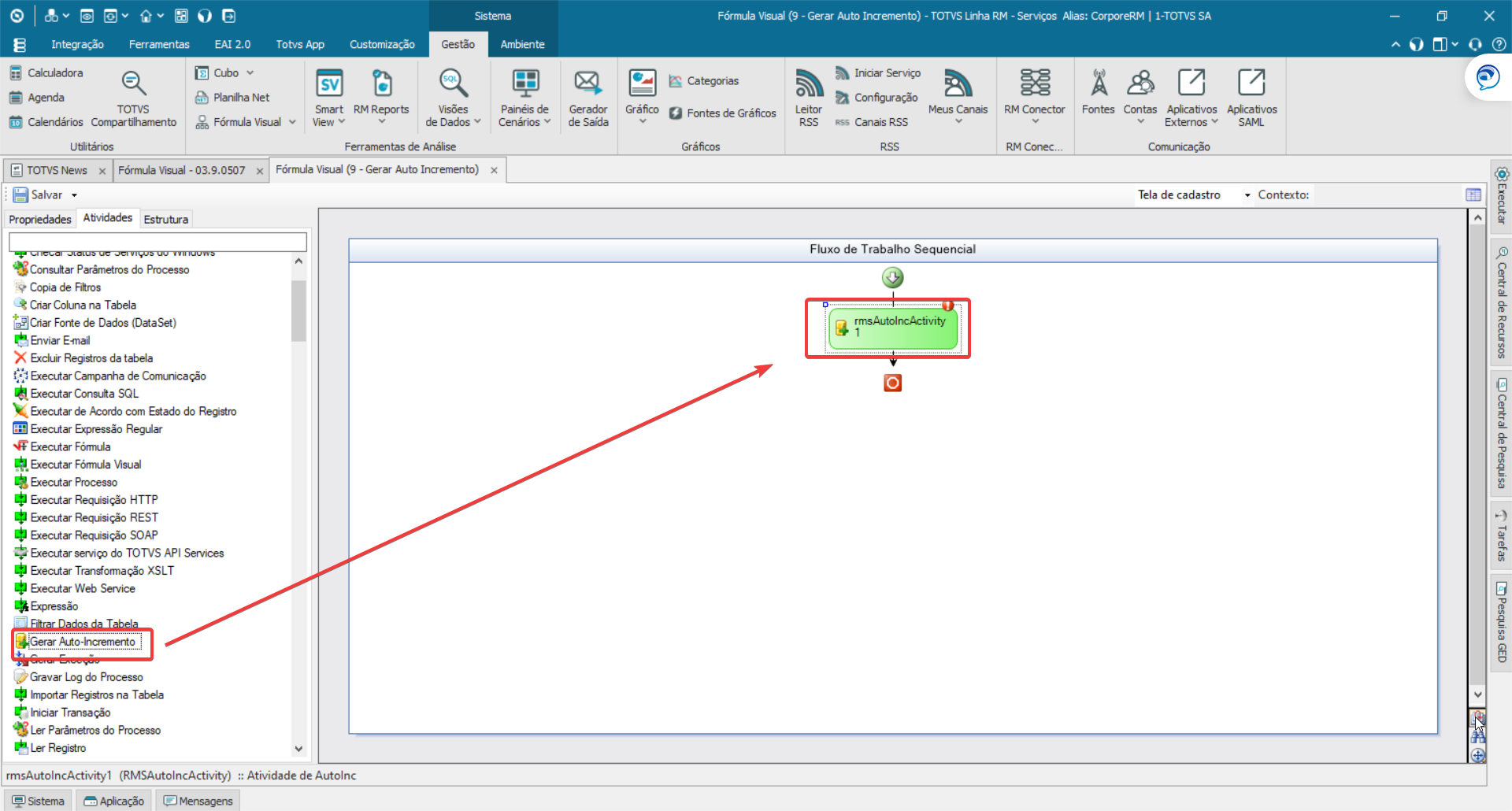Screen dimensions: 1512x811
Task: Open Planilha Net
Action: click(x=232, y=98)
